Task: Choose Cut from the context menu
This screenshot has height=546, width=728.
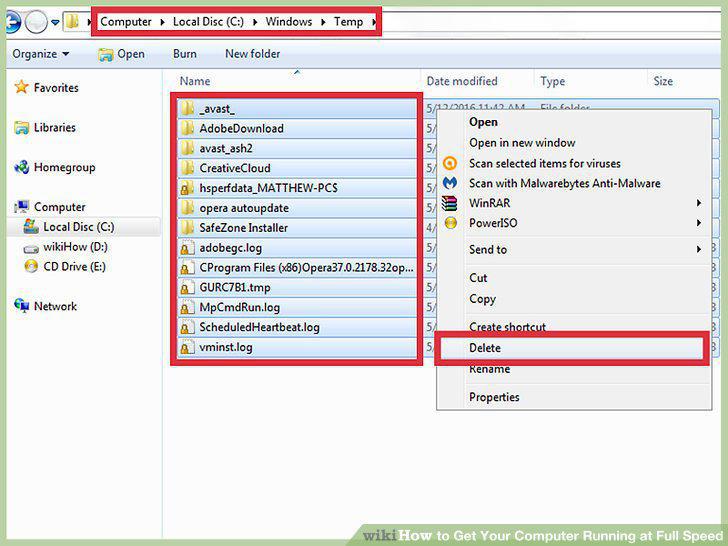Action: (478, 278)
